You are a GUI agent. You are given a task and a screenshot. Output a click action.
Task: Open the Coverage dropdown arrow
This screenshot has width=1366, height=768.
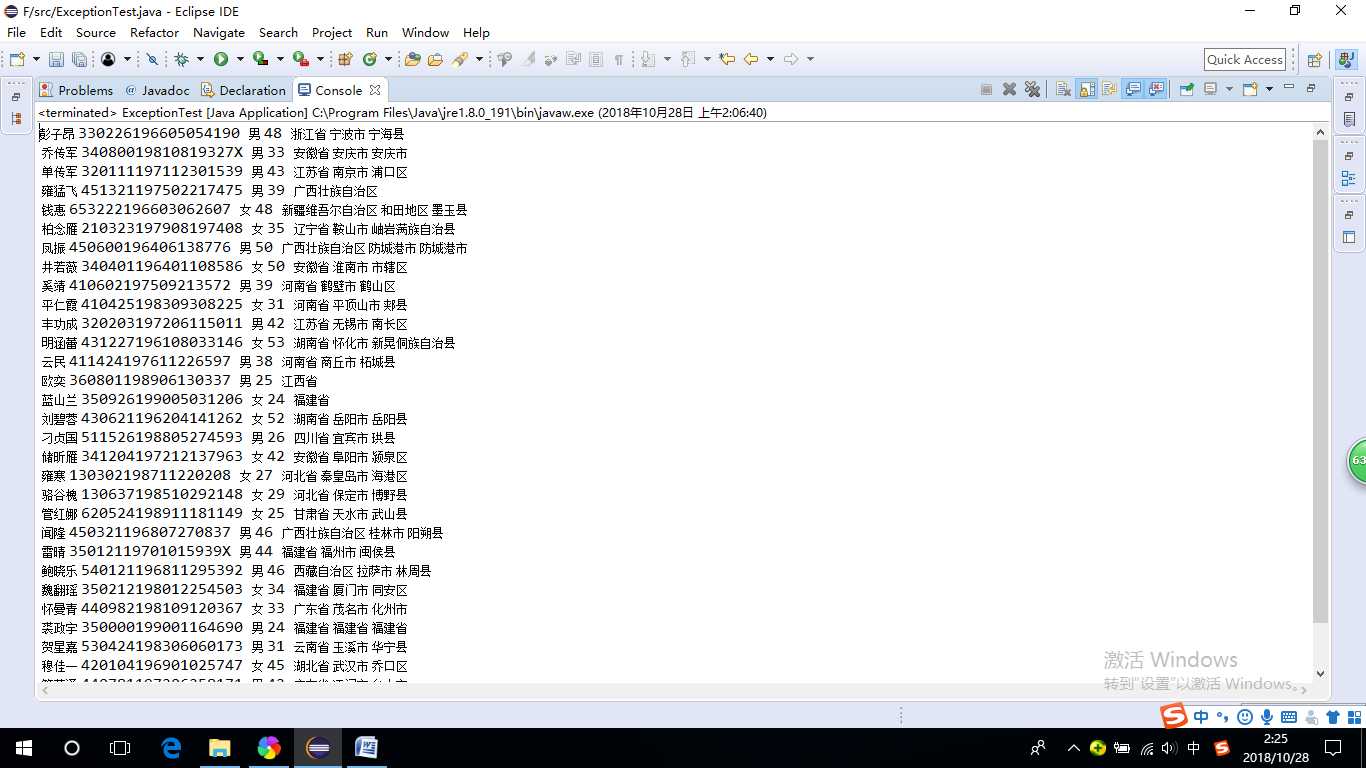(280, 59)
